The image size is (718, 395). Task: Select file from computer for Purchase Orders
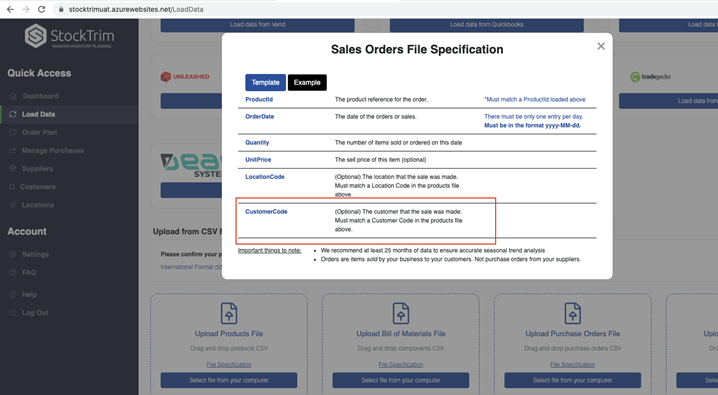click(572, 380)
